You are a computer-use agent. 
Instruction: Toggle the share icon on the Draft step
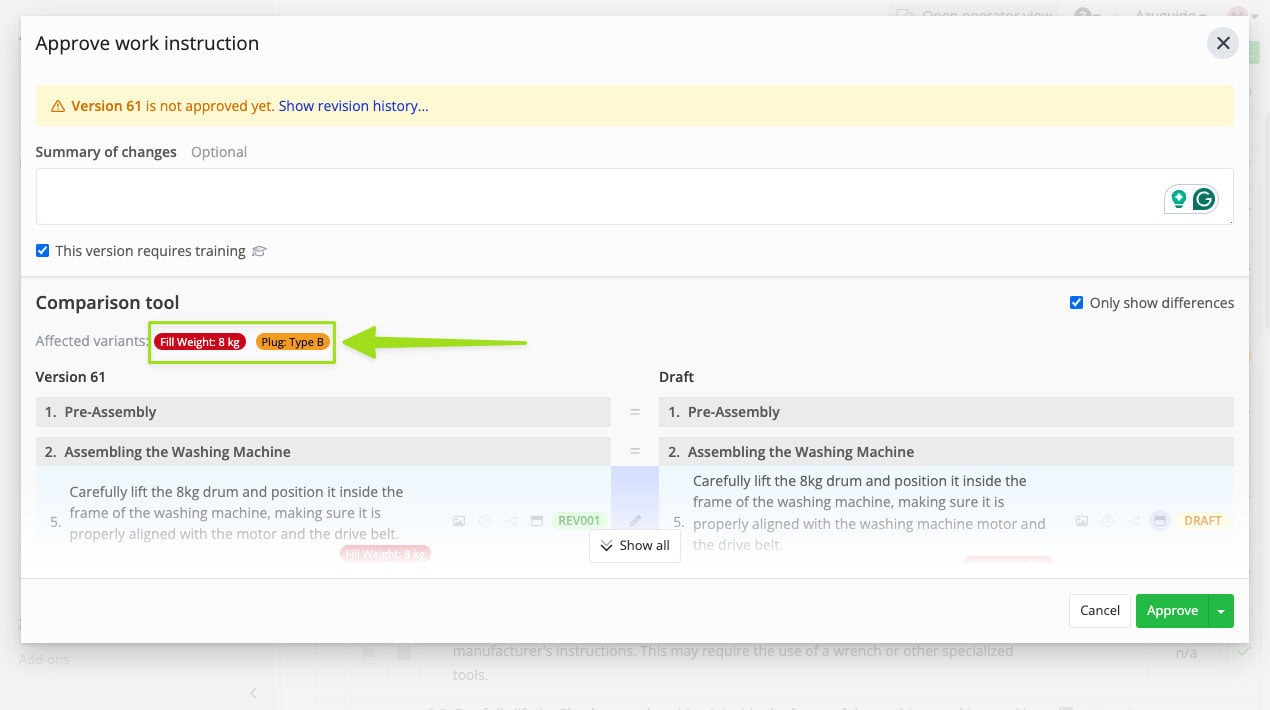tap(1135, 520)
